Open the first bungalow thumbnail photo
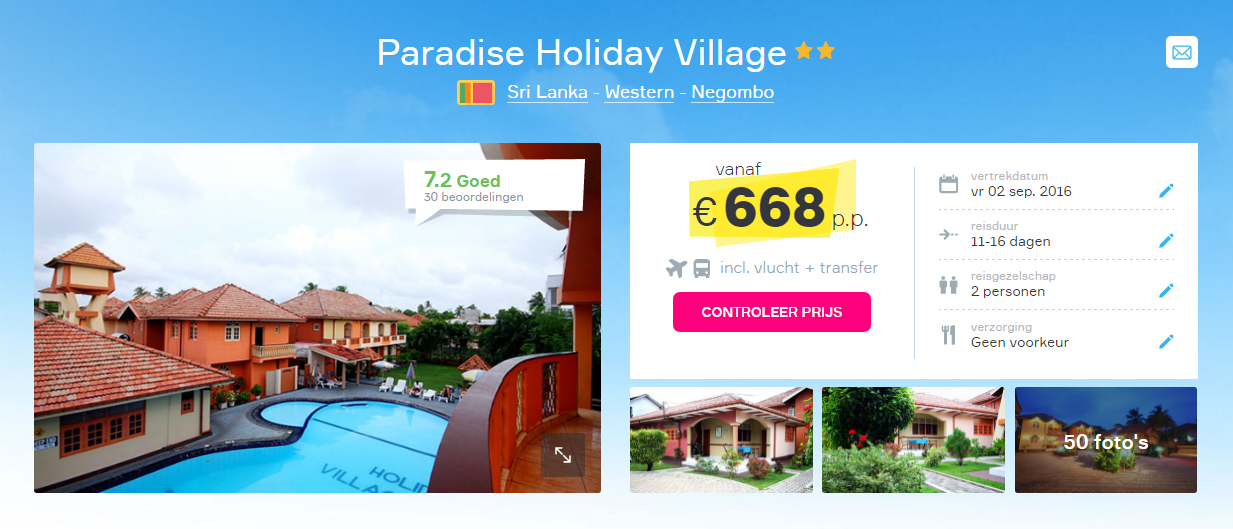Image resolution: width=1233 pixels, height=529 pixels. [721, 440]
